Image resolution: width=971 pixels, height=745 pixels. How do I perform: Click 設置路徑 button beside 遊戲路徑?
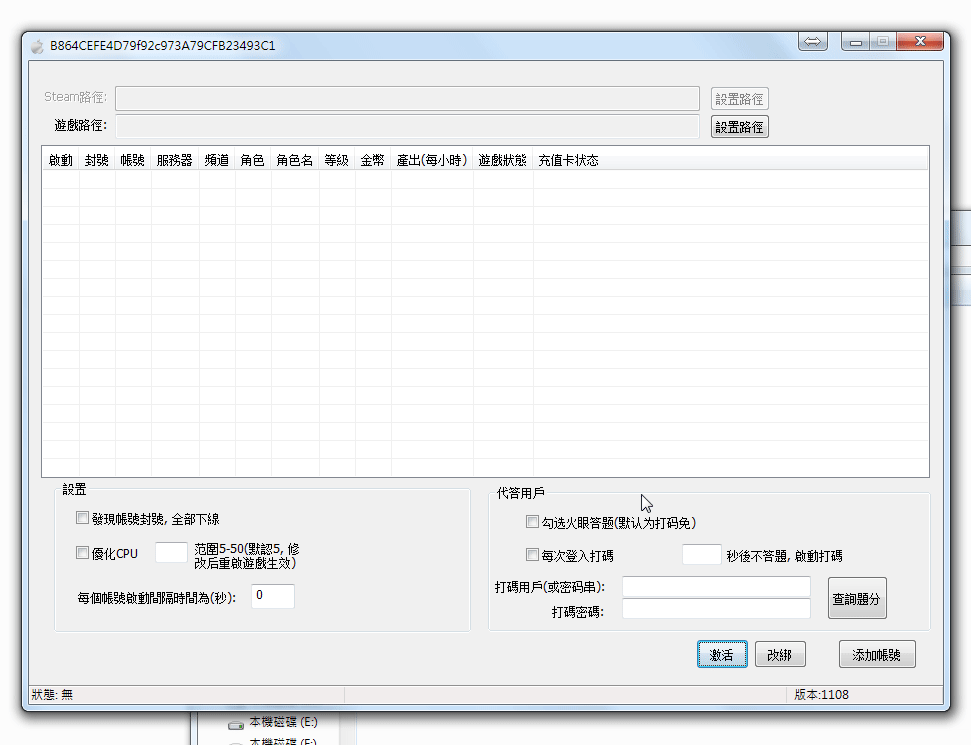coord(739,127)
